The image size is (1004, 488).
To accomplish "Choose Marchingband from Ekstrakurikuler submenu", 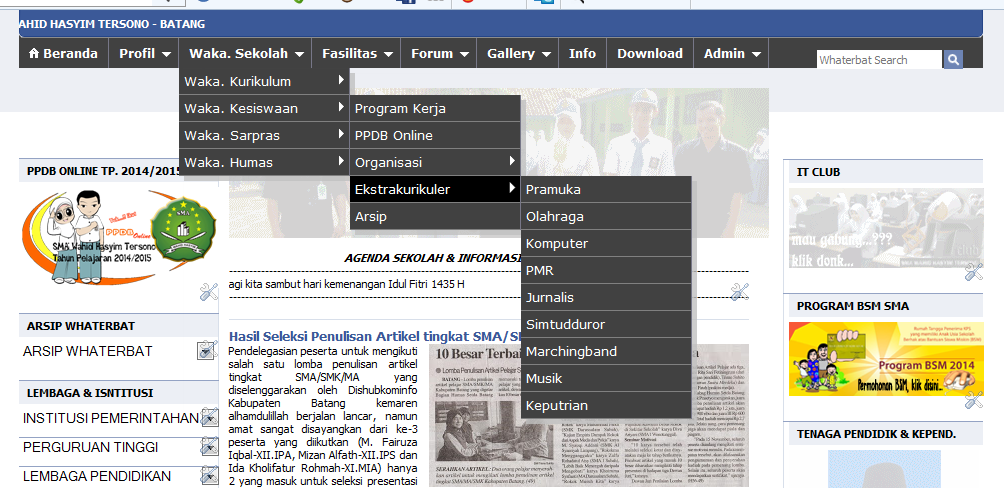I will [606, 351].
